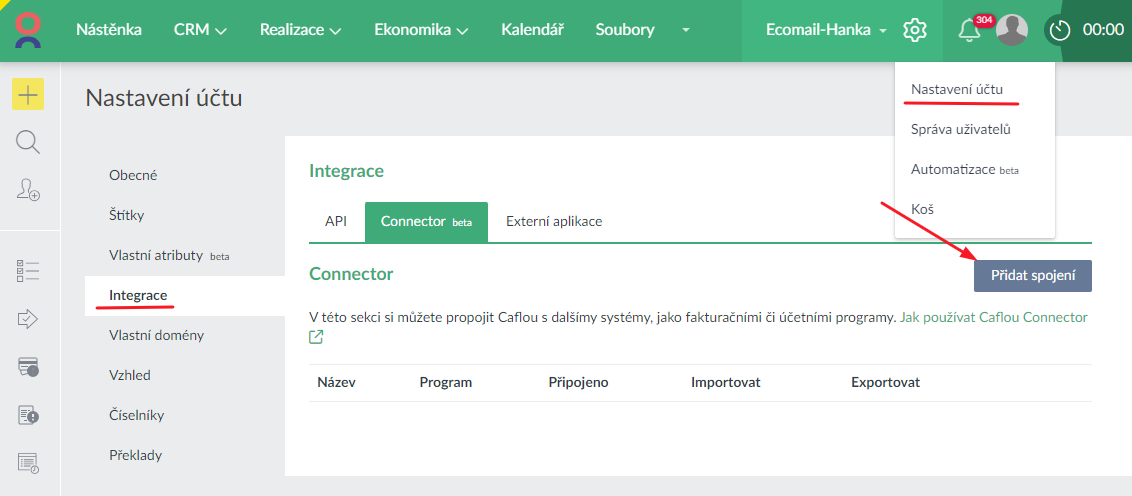Start the timer clock icon
The width and height of the screenshot is (1132, 496).
1059,30
